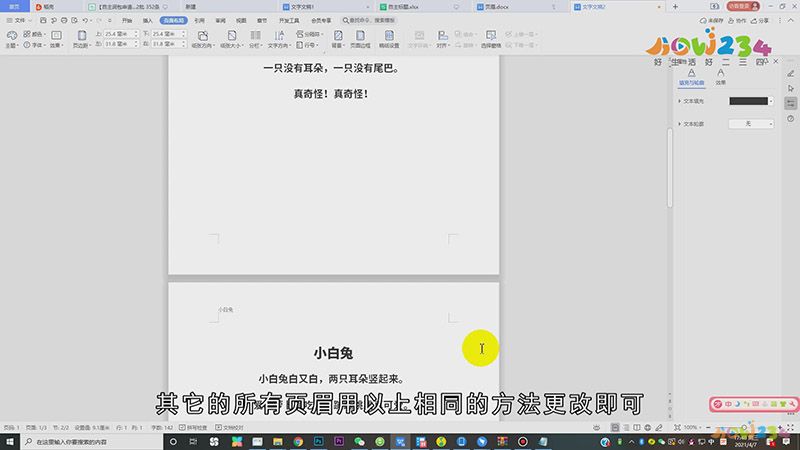Image resolution: width=800 pixels, height=450 pixels.
Task: Collapse the ribbon with the chevron
Action: pos(791,20)
